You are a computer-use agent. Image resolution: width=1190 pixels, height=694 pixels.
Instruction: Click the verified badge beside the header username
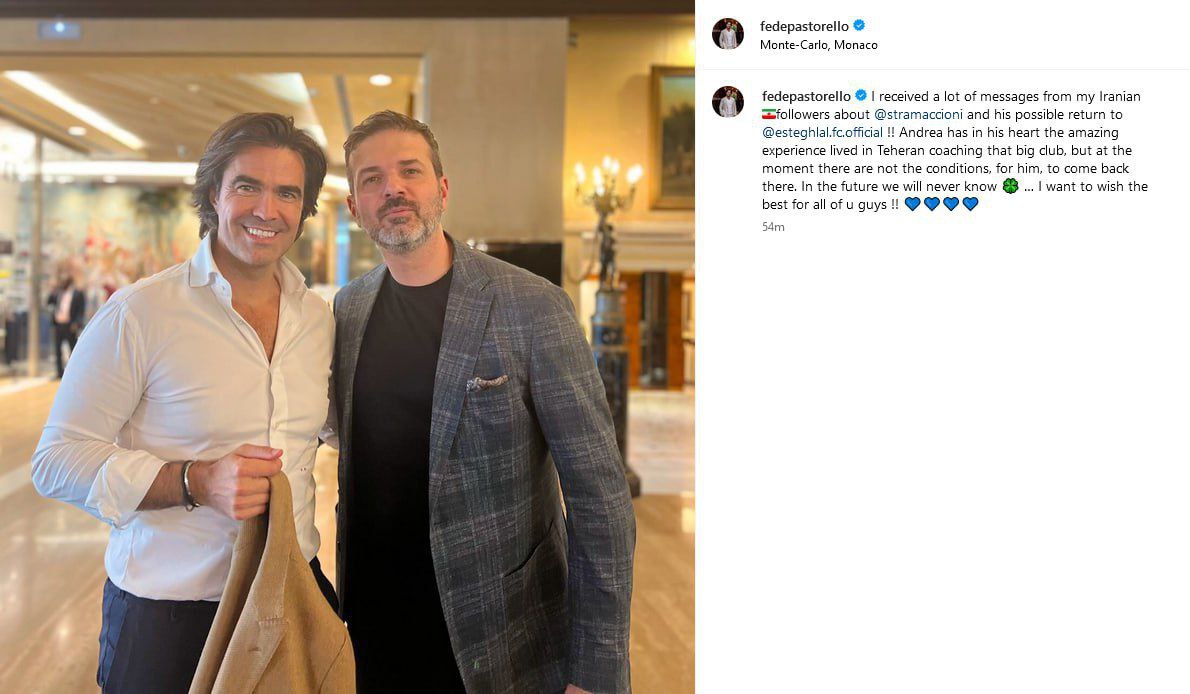click(x=859, y=26)
